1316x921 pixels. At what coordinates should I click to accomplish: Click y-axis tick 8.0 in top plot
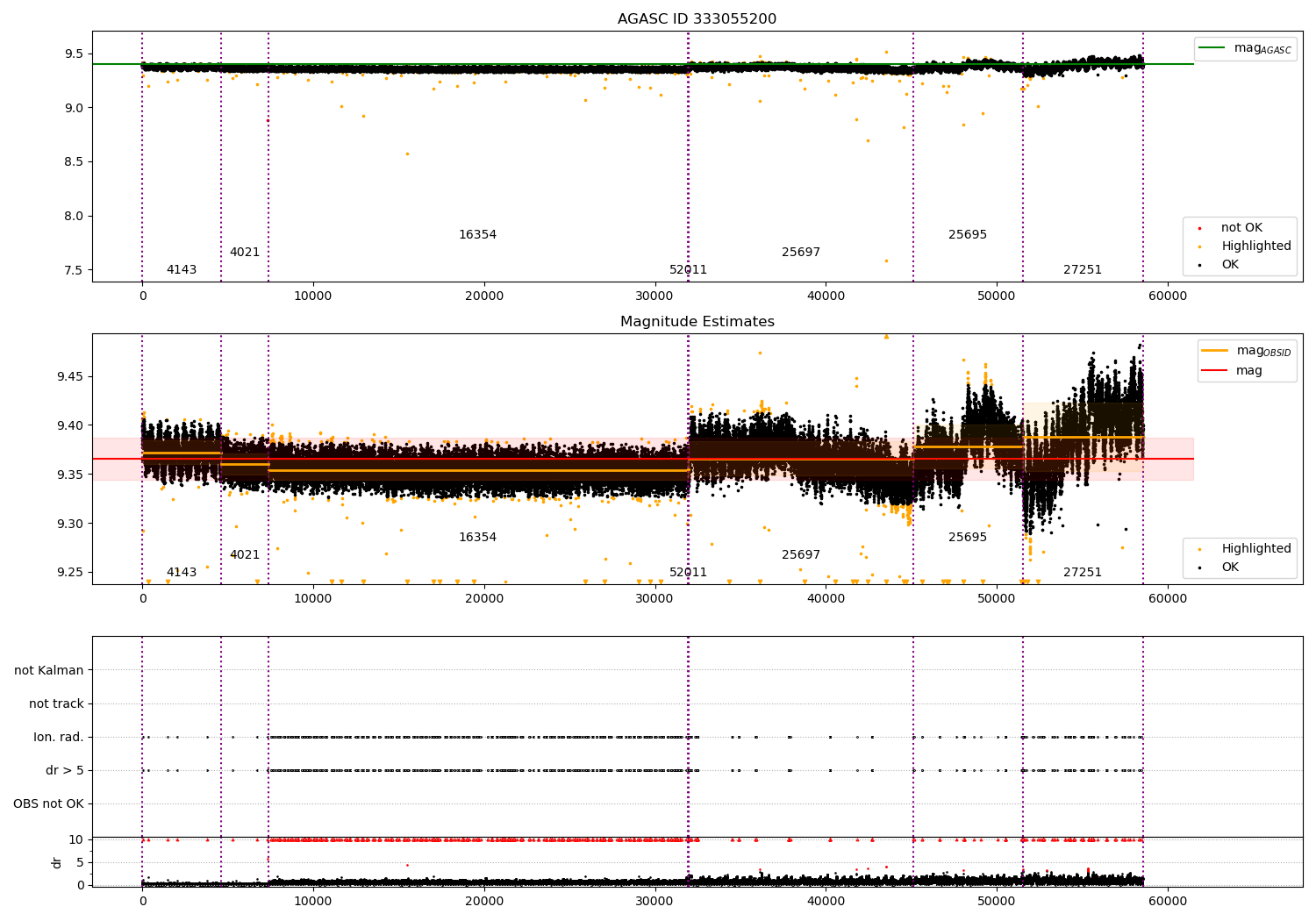pyautogui.click(x=74, y=216)
